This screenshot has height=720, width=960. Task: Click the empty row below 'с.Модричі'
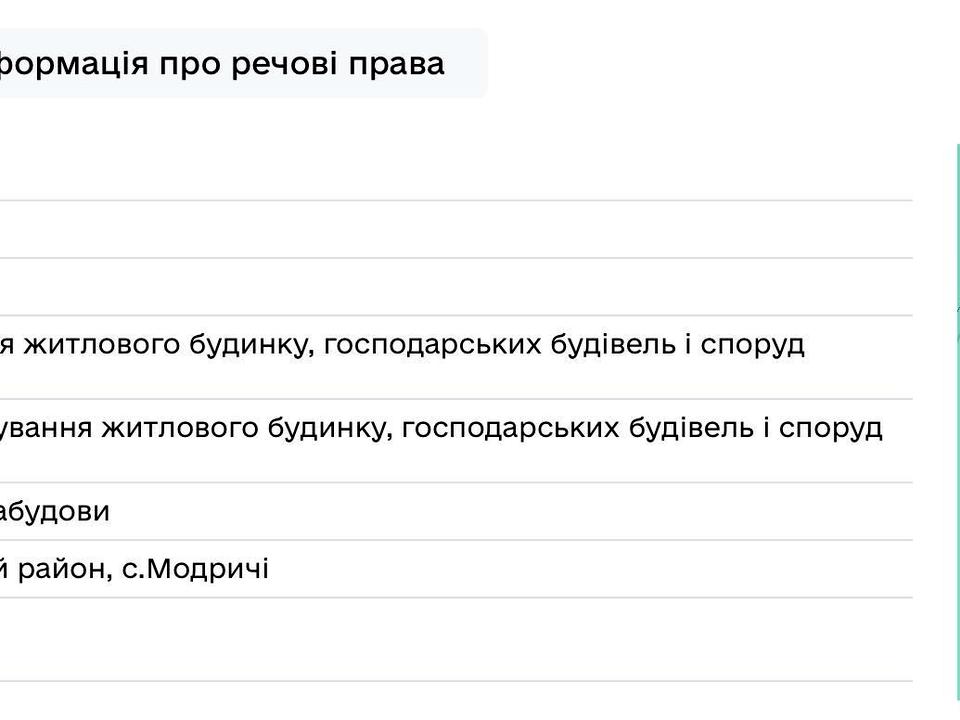tap(450, 640)
